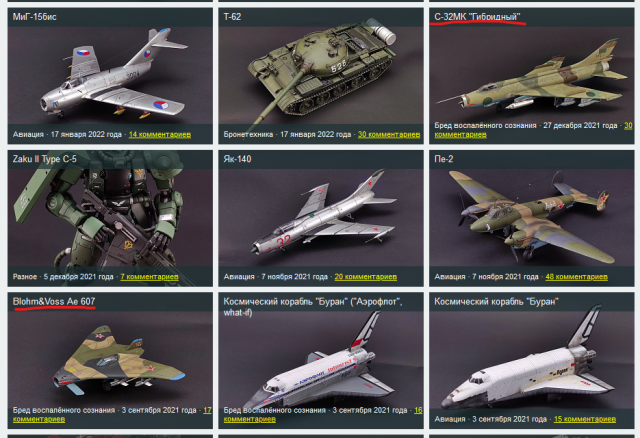Open the T-62 tank model image
Image resolution: width=640 pixels, height=438 pixels.
click(321, 75)
